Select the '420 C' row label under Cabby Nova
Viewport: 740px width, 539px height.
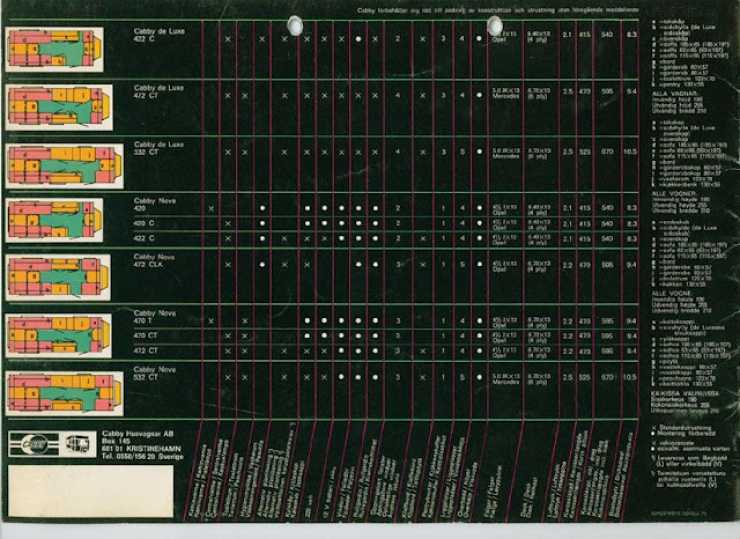(x=144, y=223)
